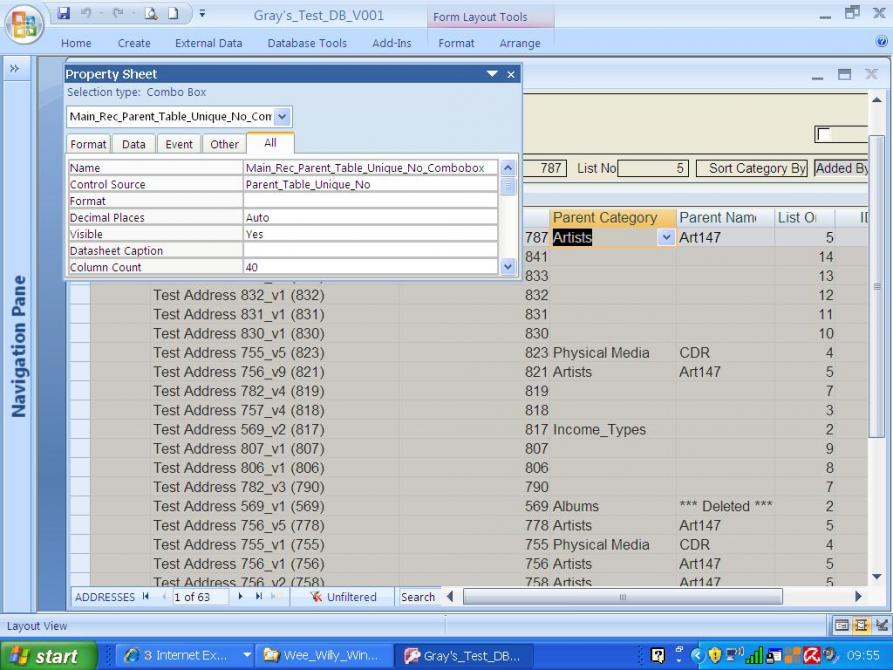Go to the next record in navigator
The height and width of the screenshot is (670, 893).
click(x=240, y=597)
